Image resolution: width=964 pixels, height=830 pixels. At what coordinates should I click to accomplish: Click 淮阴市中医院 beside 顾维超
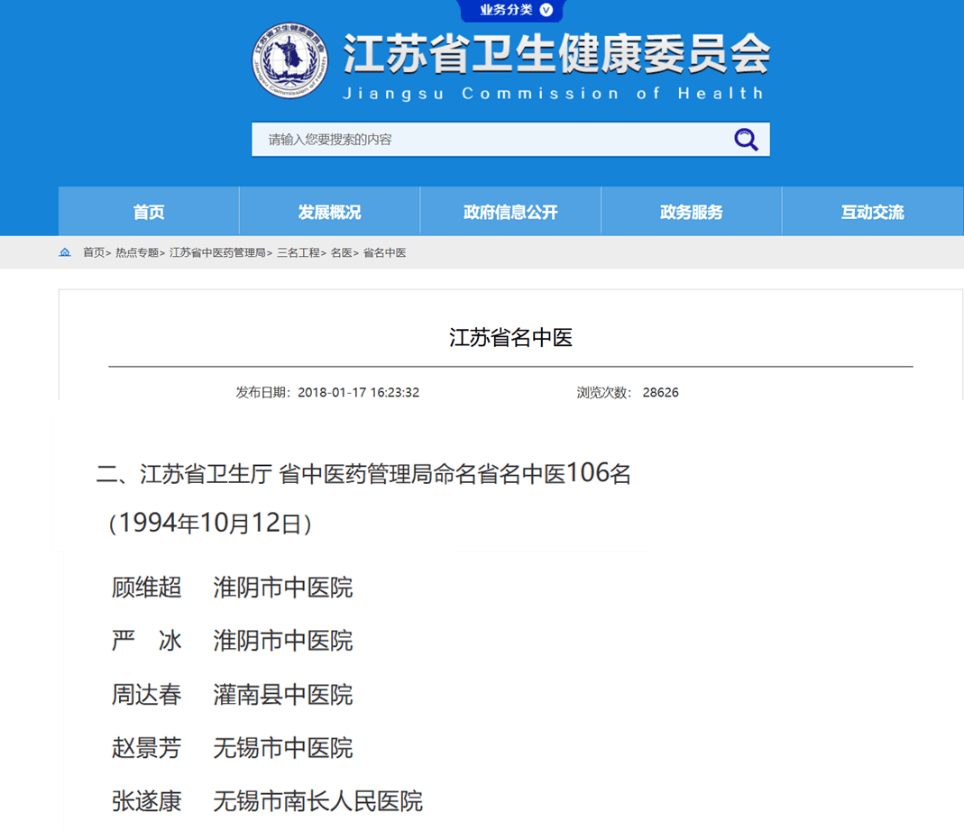pos(283,587)
